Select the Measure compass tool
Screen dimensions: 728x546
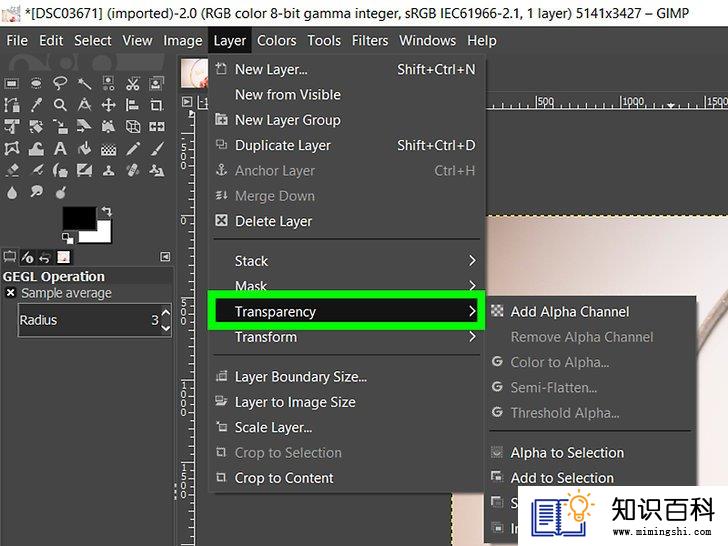point(84,105)
